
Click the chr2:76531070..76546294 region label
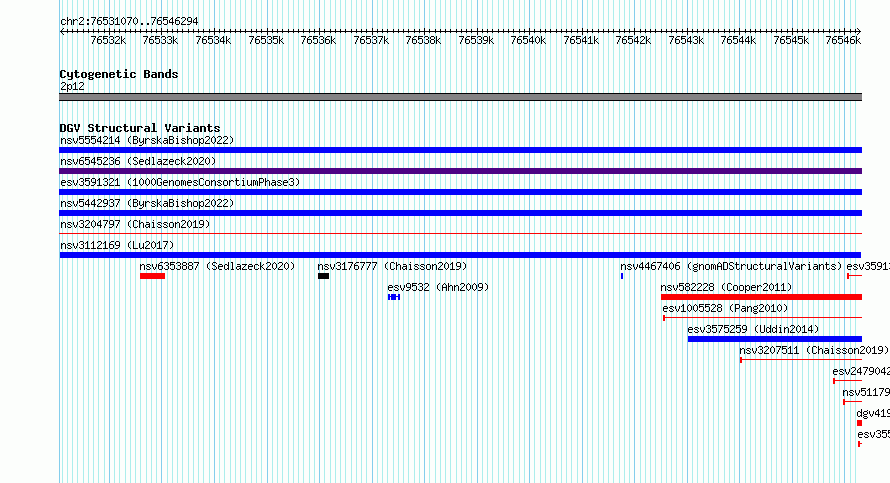[129, 21]
